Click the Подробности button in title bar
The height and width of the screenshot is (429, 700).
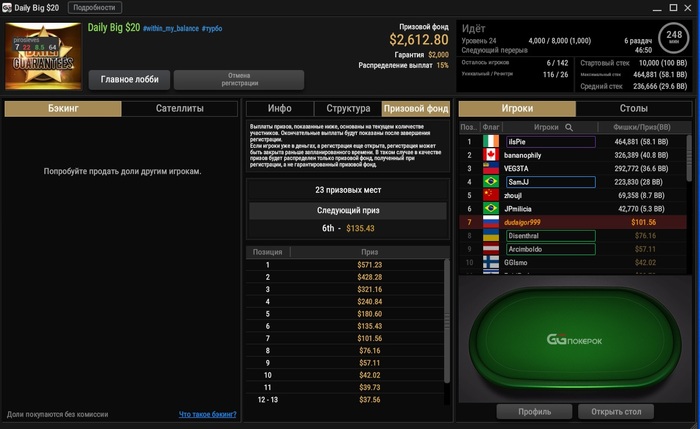[x=95, y=8]
